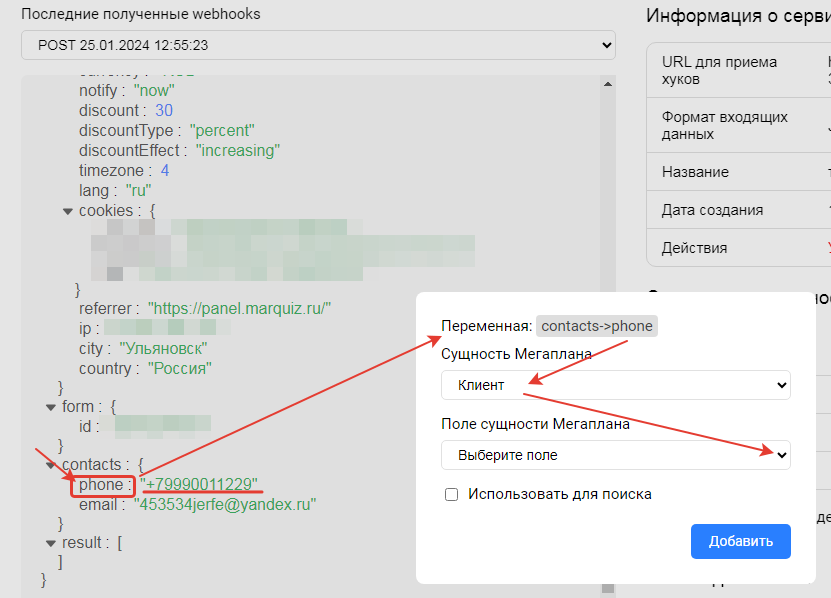831x598 pixels.
Task: Collapse the contacts node triangle
Action: pyautogui.click(x=51, y=465)
